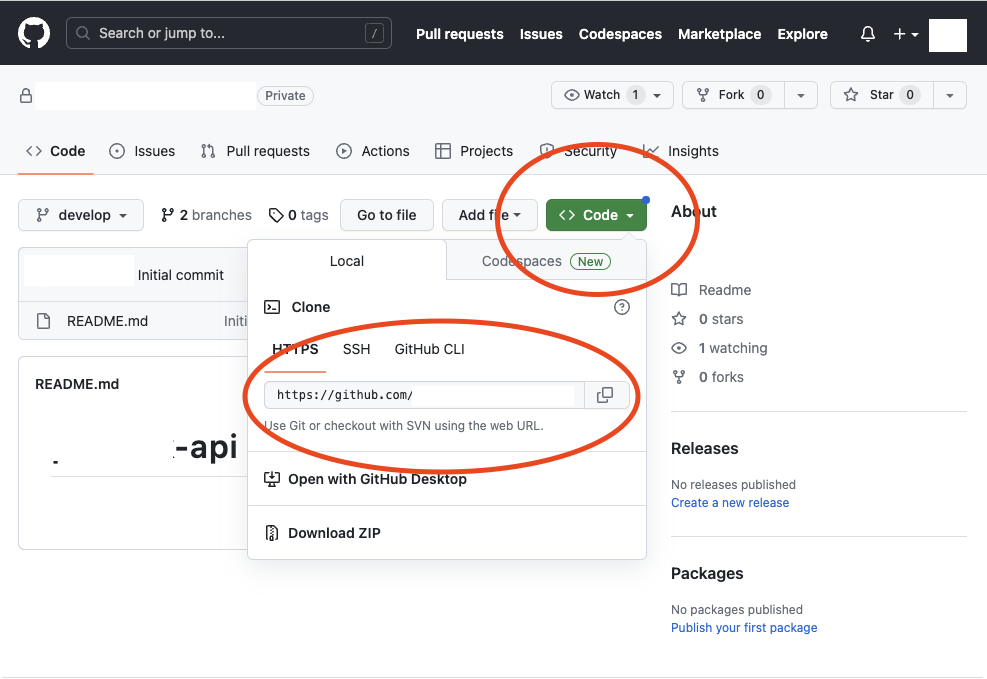
Task: Open the develop branch selector
Action: click(x=81, y=215)
